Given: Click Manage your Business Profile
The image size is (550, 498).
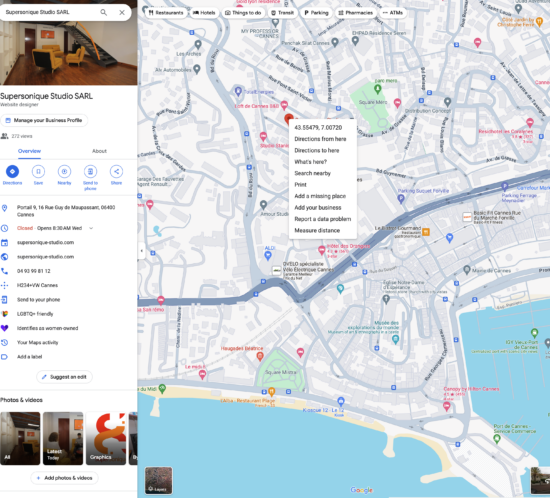Looking at the screenshot, I should [x=44, y=120].
